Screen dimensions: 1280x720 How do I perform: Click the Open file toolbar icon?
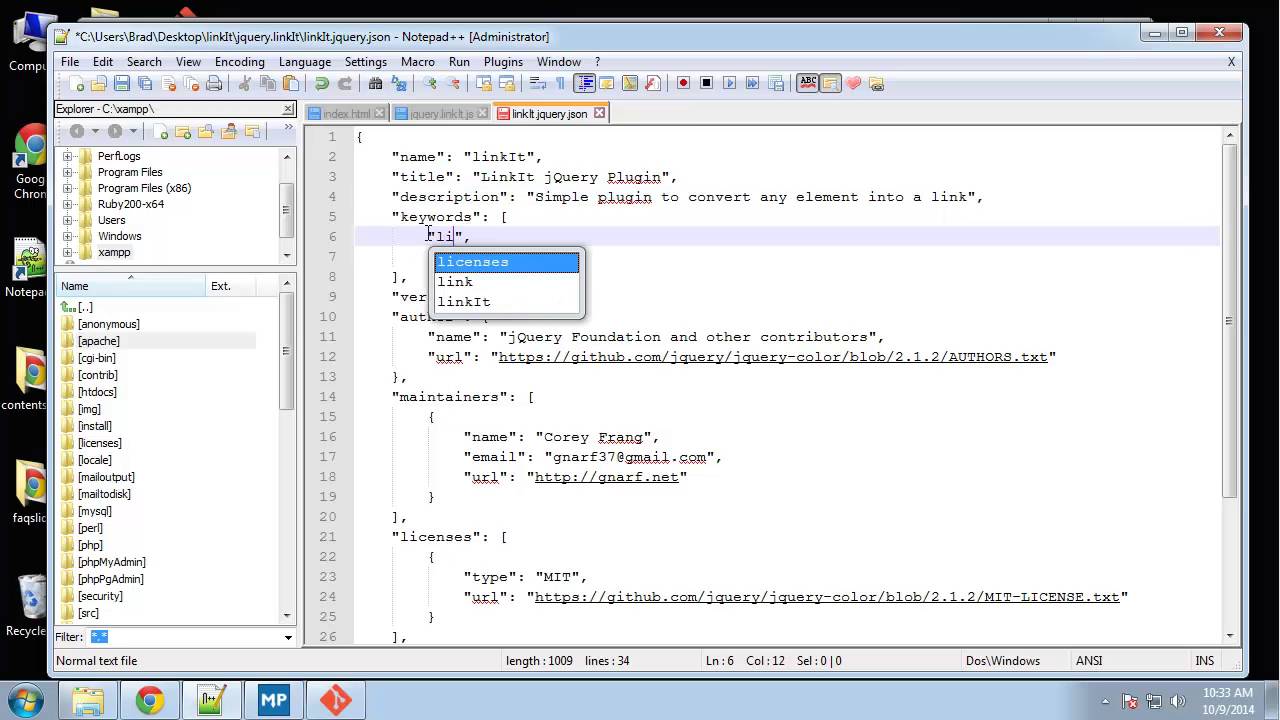98,83
